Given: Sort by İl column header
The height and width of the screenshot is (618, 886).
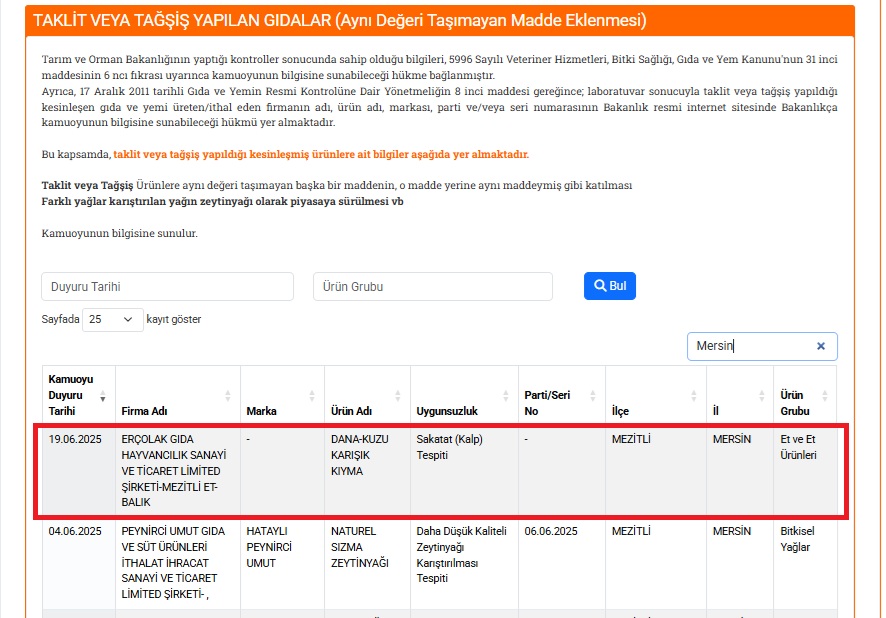Looking at the screenshot, I should (740, 395).
